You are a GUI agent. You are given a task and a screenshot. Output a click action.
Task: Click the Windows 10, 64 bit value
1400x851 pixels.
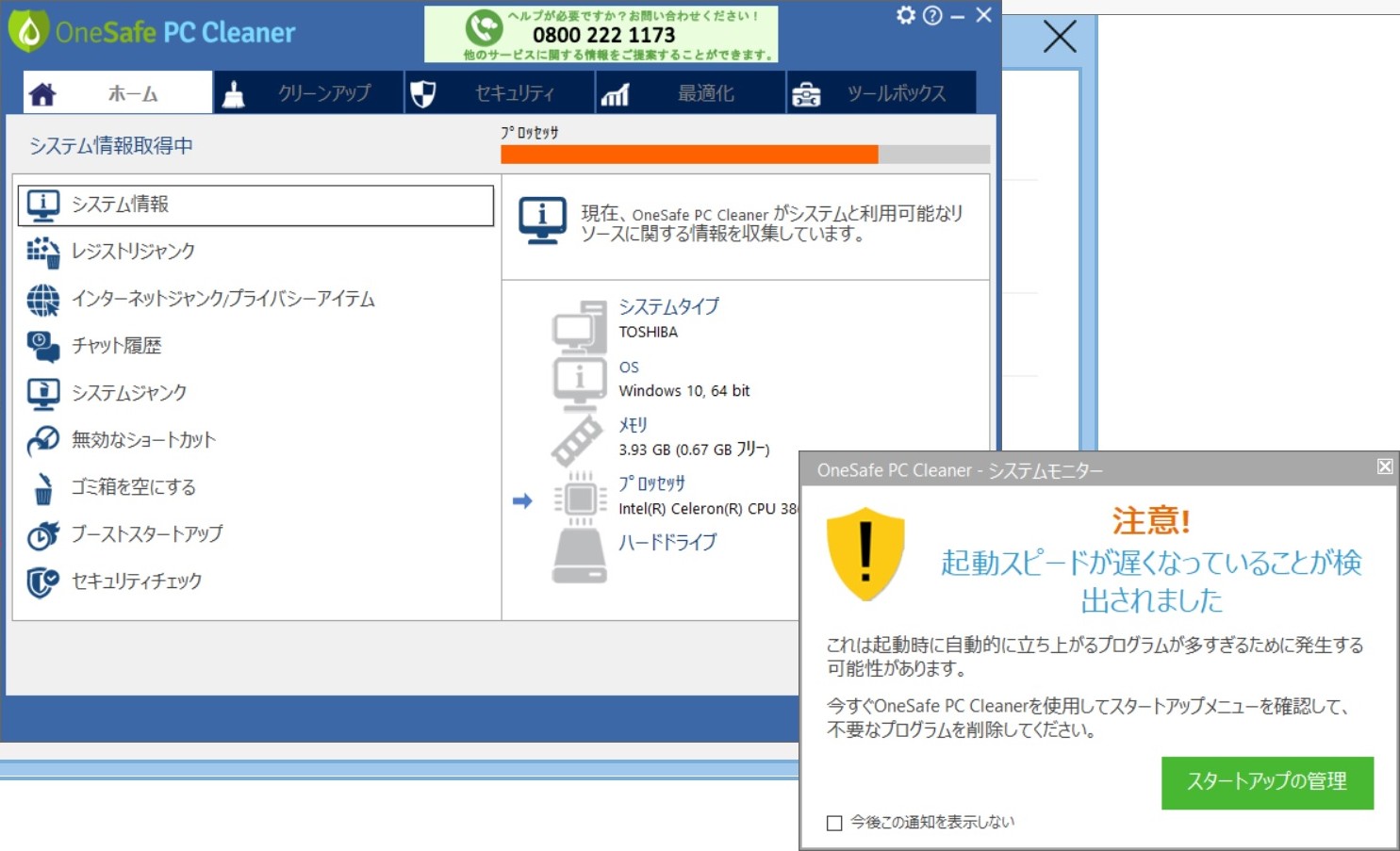(x=684, y=390)
